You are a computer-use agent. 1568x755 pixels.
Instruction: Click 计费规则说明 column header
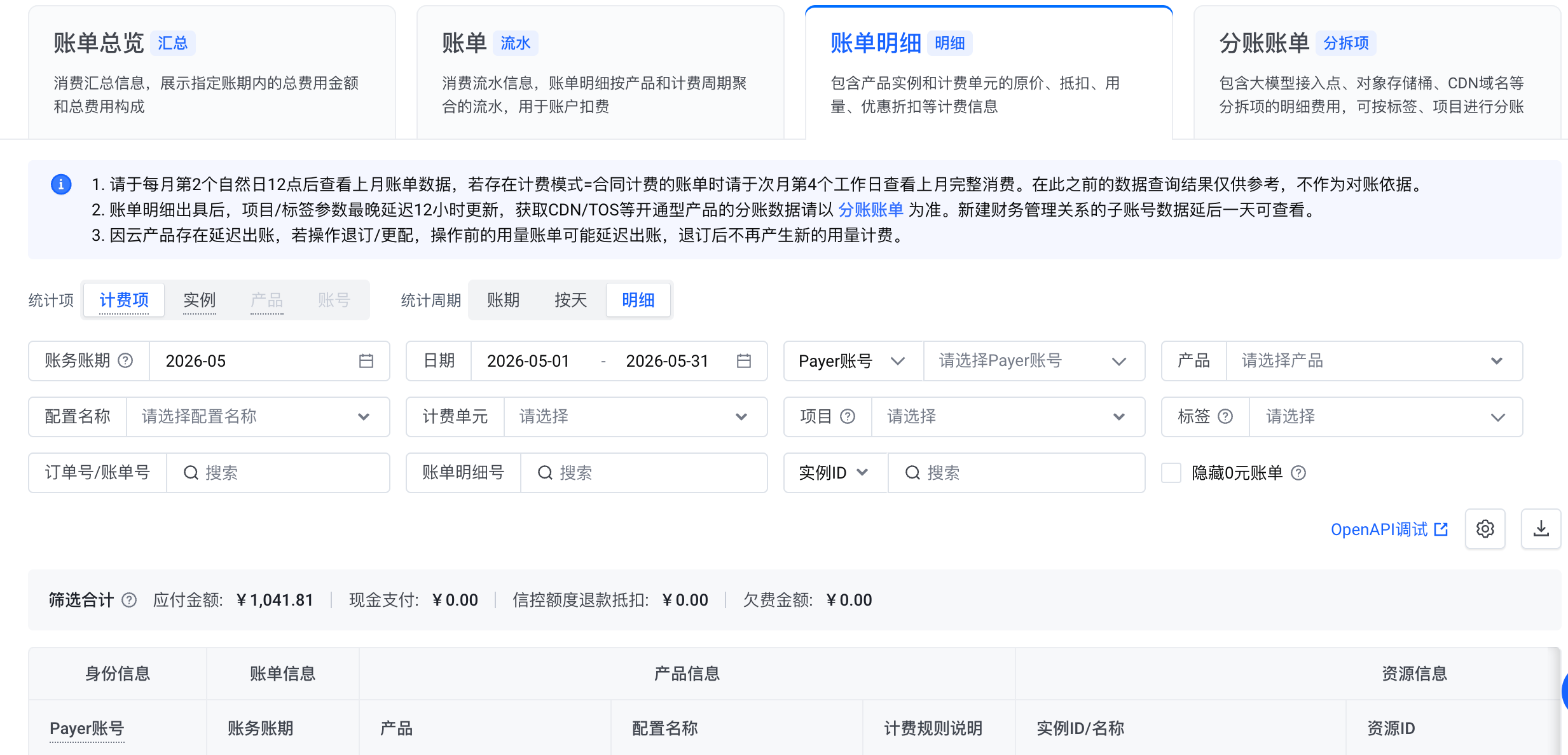pos(933,728)
